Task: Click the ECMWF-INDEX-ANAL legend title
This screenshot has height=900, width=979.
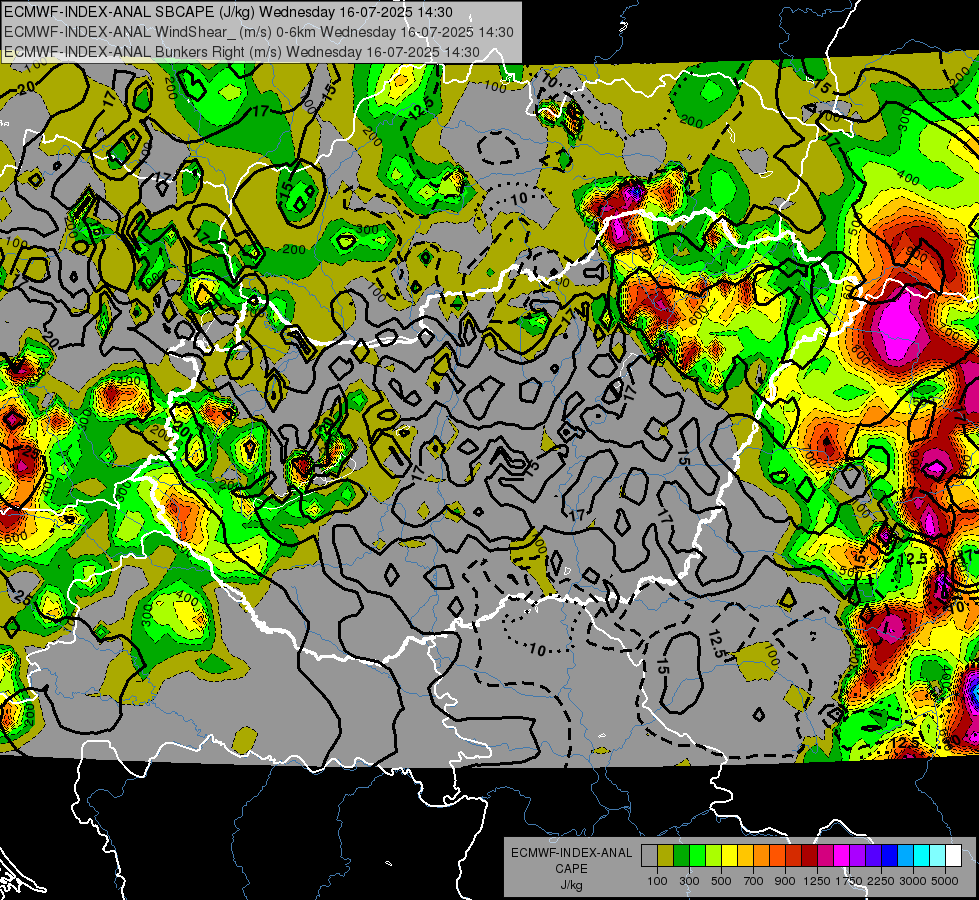Action: click(x=571, y=853)
